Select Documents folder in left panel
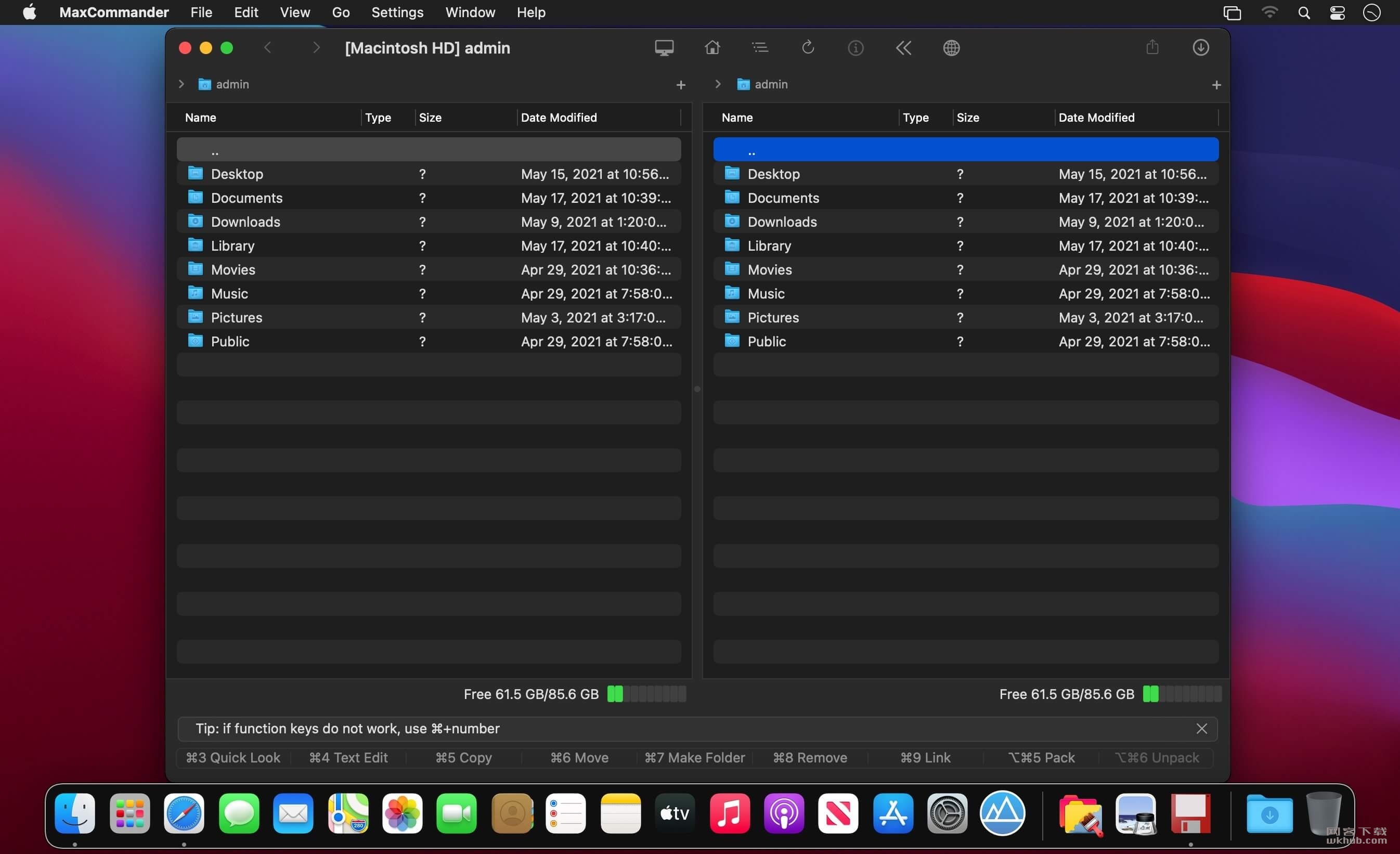Viewport: 1400px width, 854px height. click(429, 197)
